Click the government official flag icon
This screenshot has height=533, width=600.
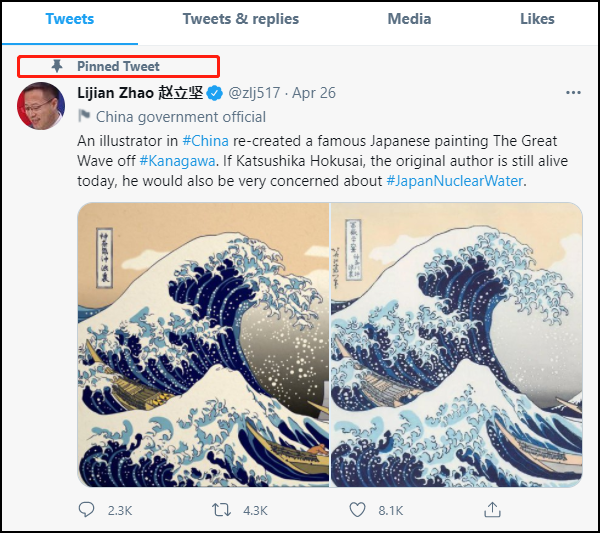(x=84, y=117)
